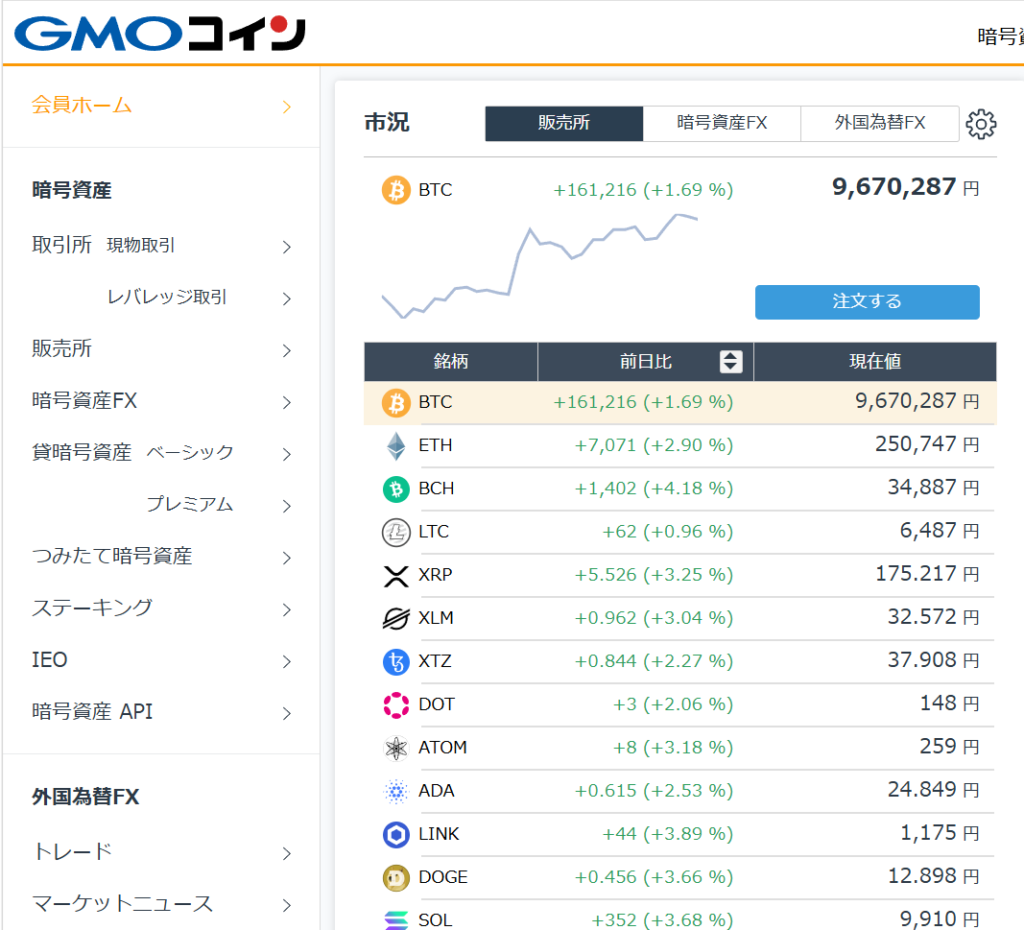Open 取引所 現物取引 menu item
1024x930 pixels.
[x=103, y=246]
